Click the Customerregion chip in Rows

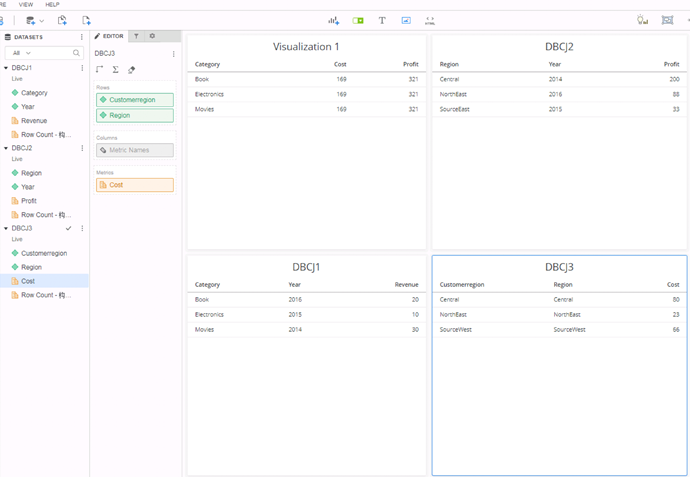(x=135, y=100)
